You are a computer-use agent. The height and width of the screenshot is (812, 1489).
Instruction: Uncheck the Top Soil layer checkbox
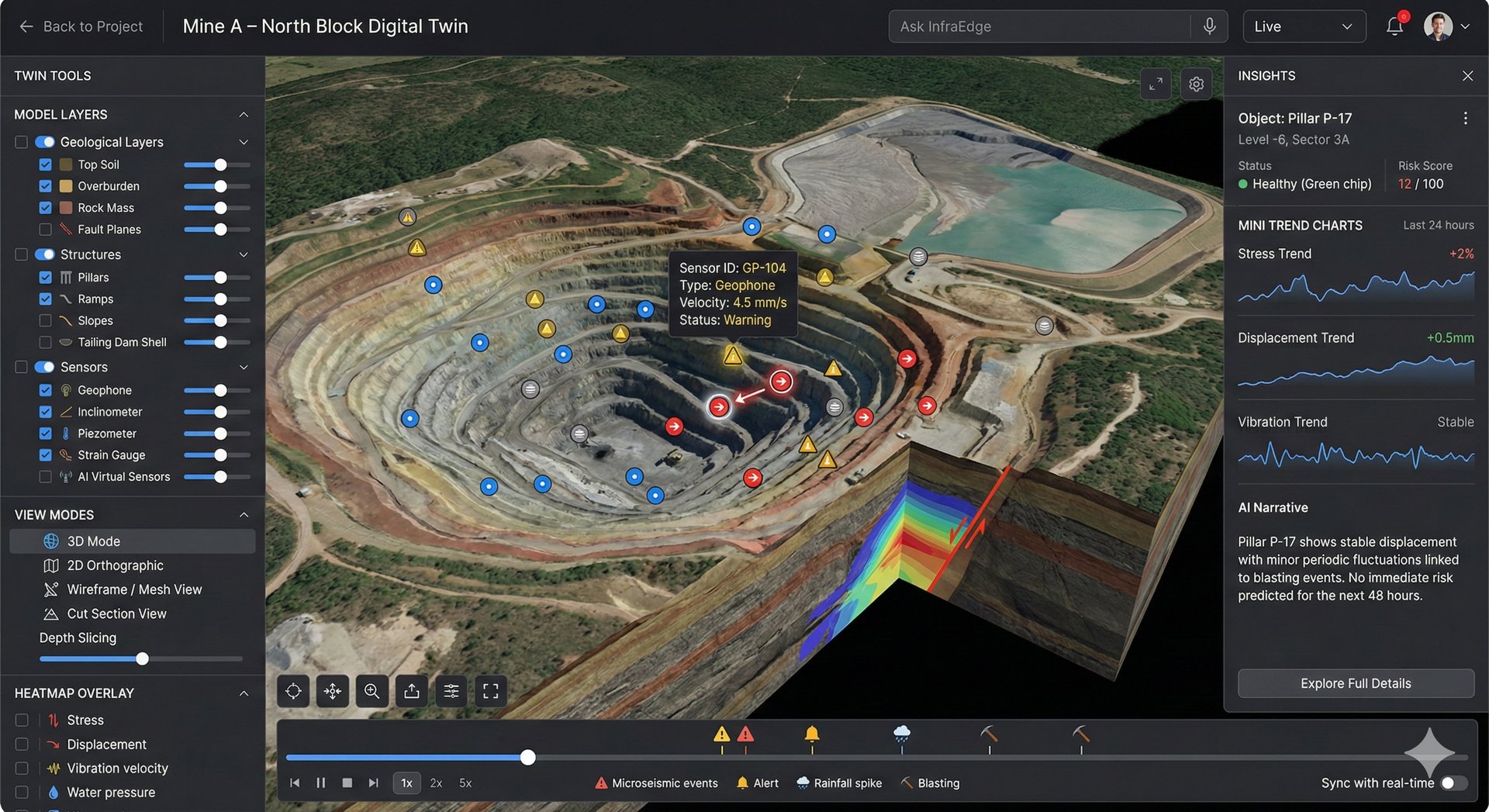point(45,164)
